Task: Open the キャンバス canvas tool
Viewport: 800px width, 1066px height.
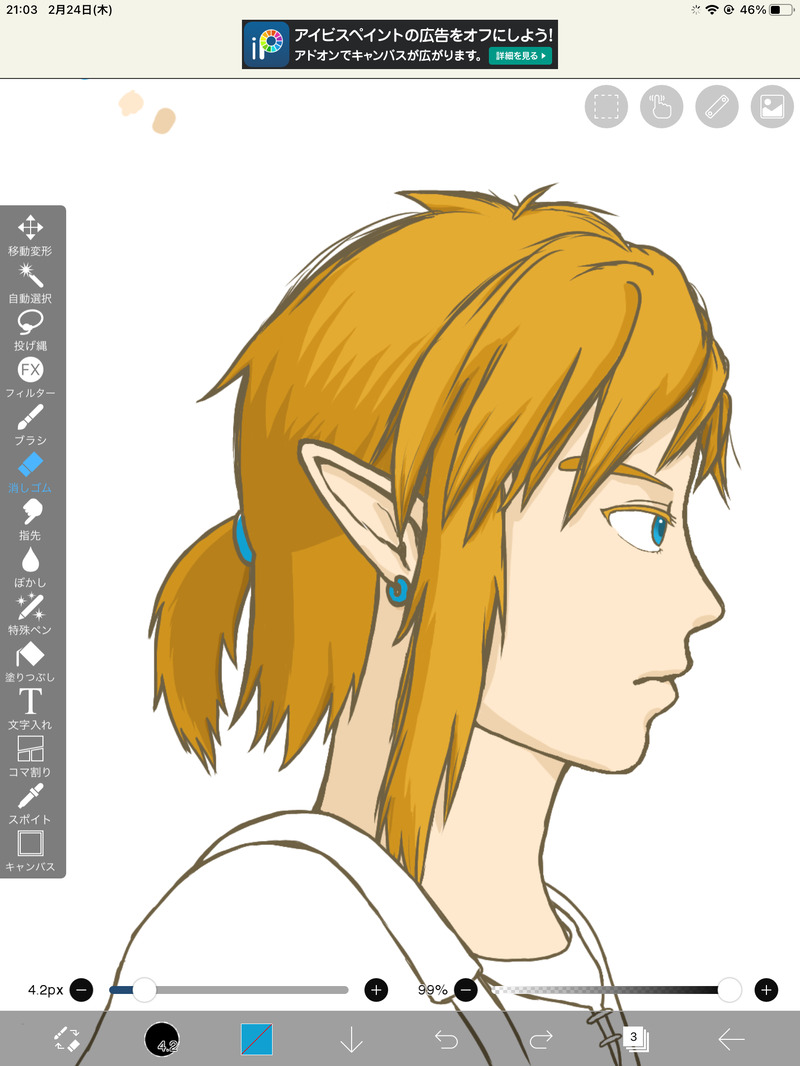Action: click(x=30, y=851)
